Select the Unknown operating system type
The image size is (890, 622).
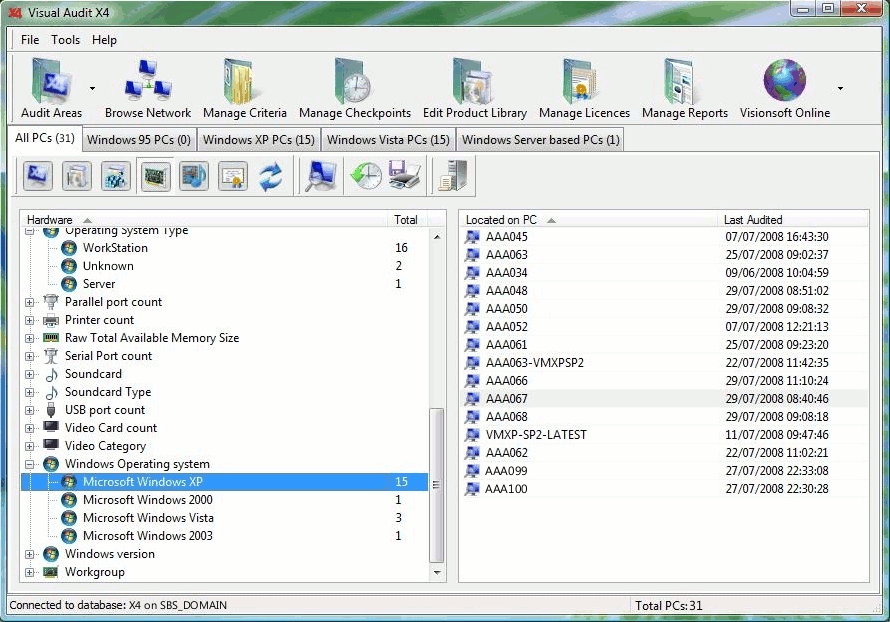click(108, 266)
